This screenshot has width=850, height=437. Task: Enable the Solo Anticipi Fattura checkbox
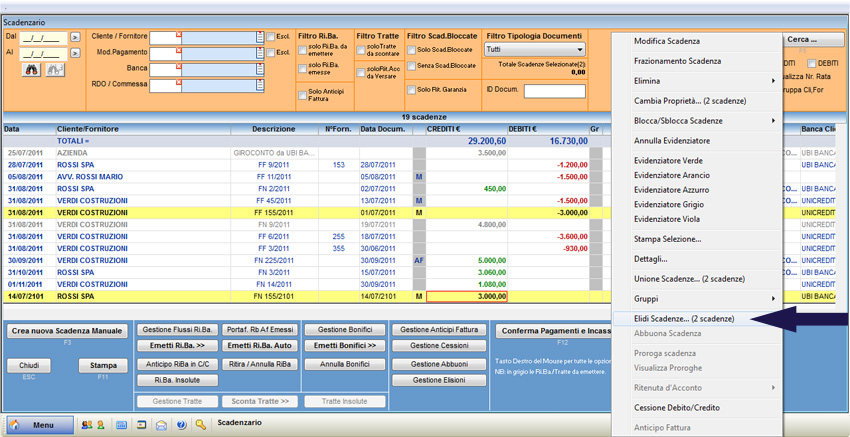click(x=303, y=95)
